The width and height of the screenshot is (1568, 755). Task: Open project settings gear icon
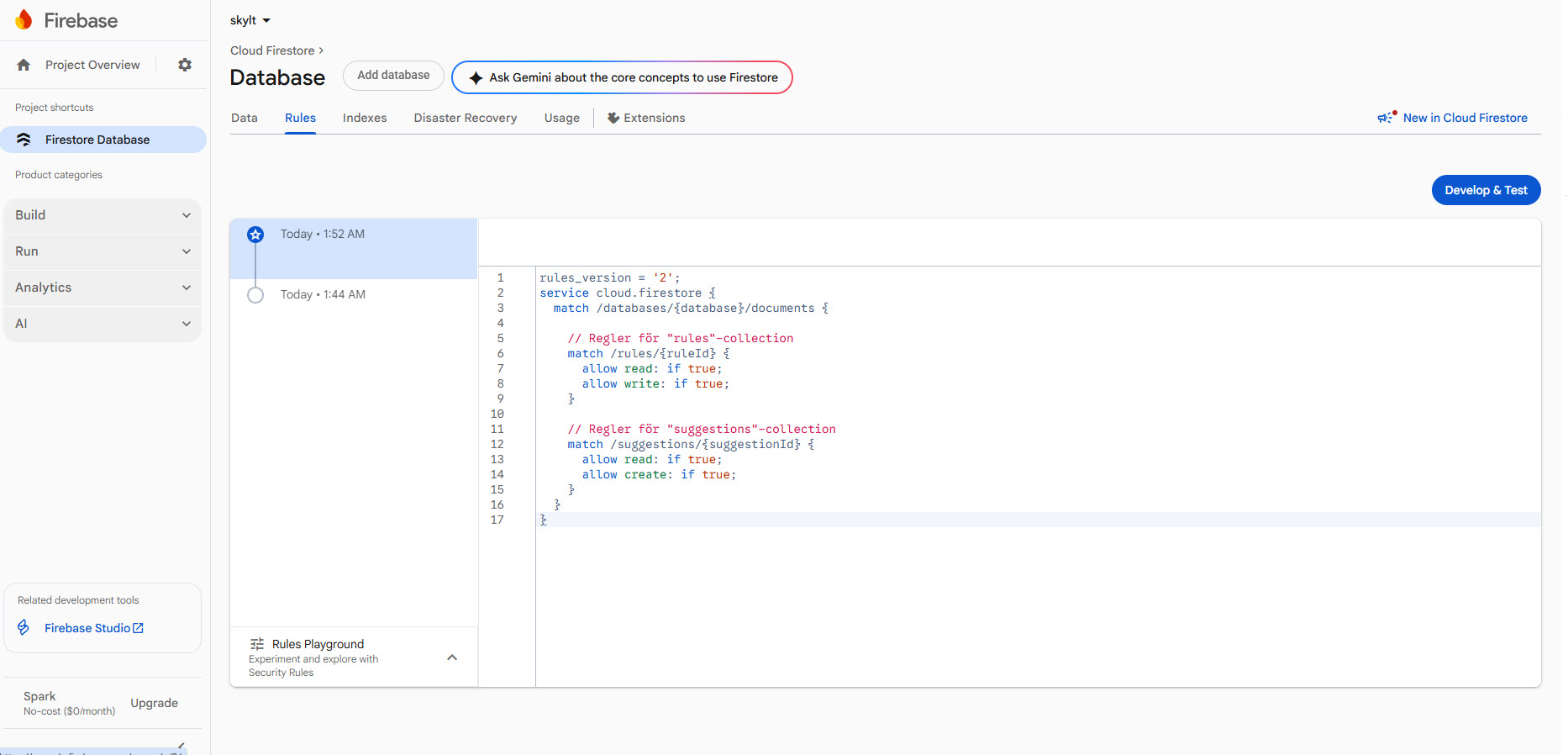click(x=185, y=65)
